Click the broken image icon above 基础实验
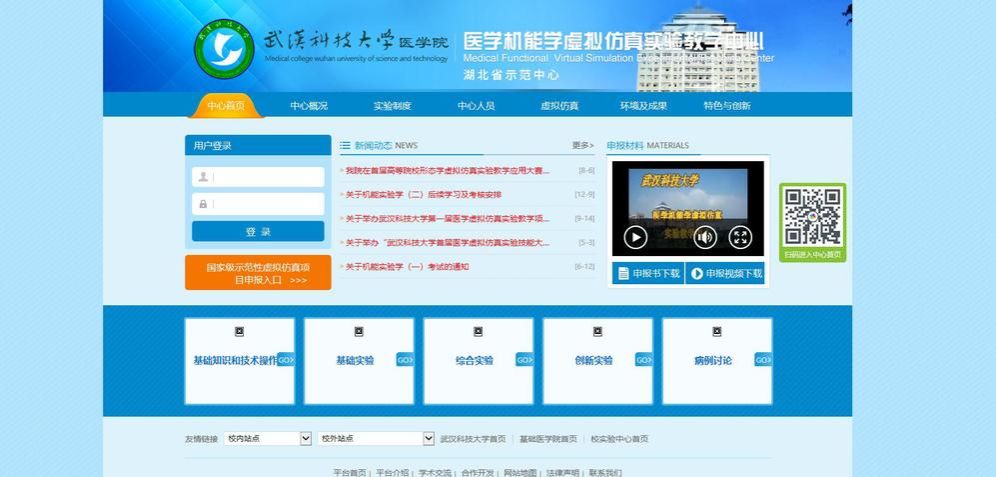Viewport: 996px width, 477px height. 359,332
